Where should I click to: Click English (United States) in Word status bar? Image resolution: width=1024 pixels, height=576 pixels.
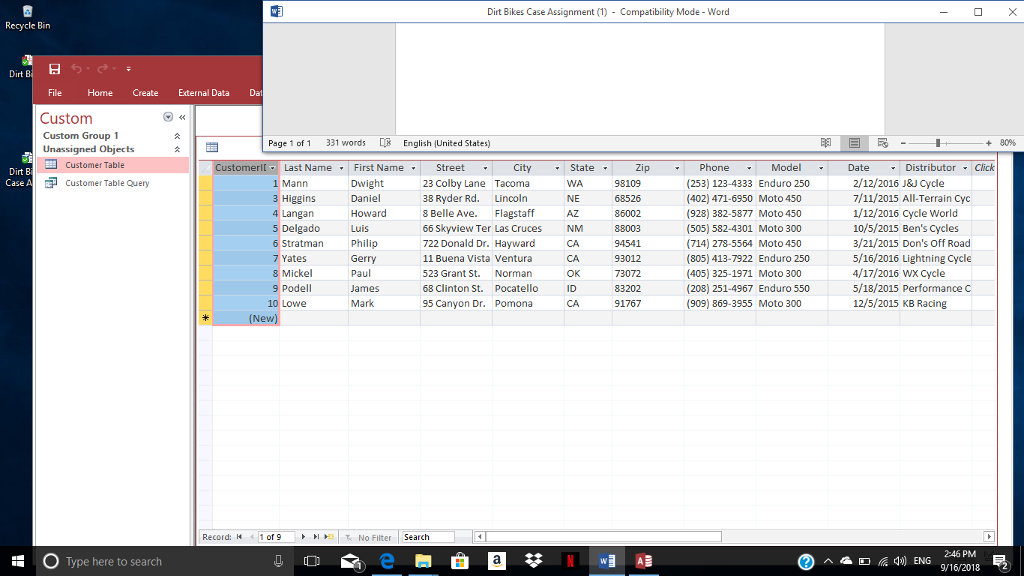coord(447,143)
